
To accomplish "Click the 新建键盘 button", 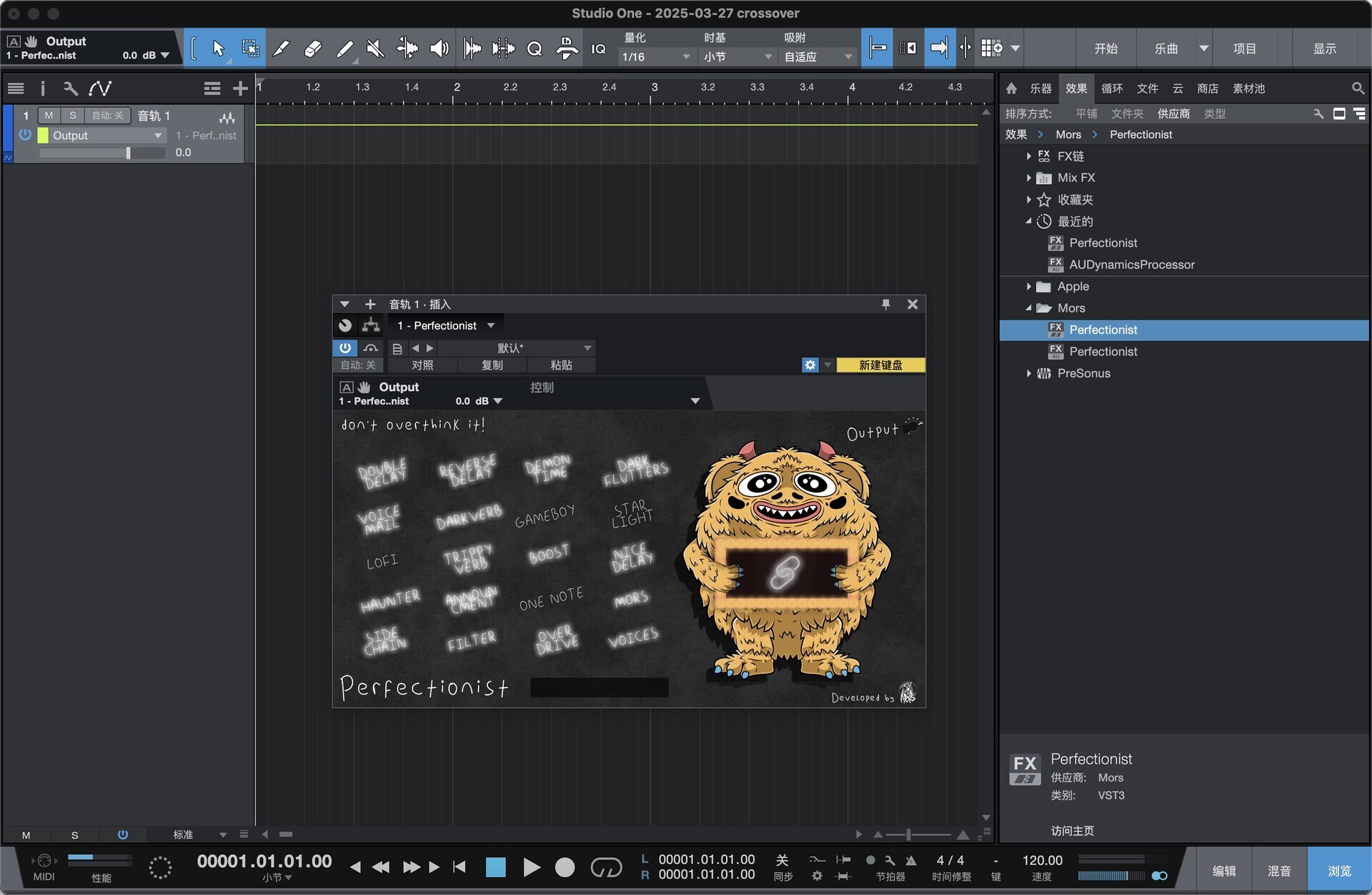I will (x=880, y=365).
